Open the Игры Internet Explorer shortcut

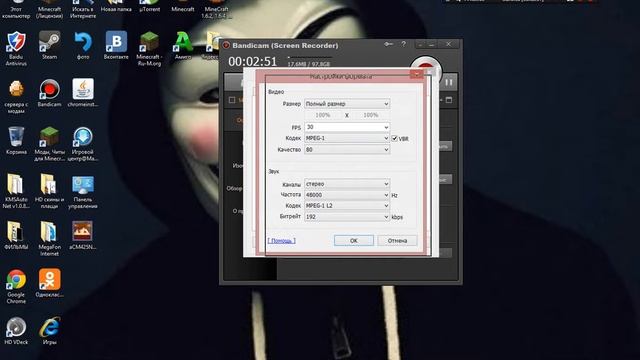click(49, 331)
